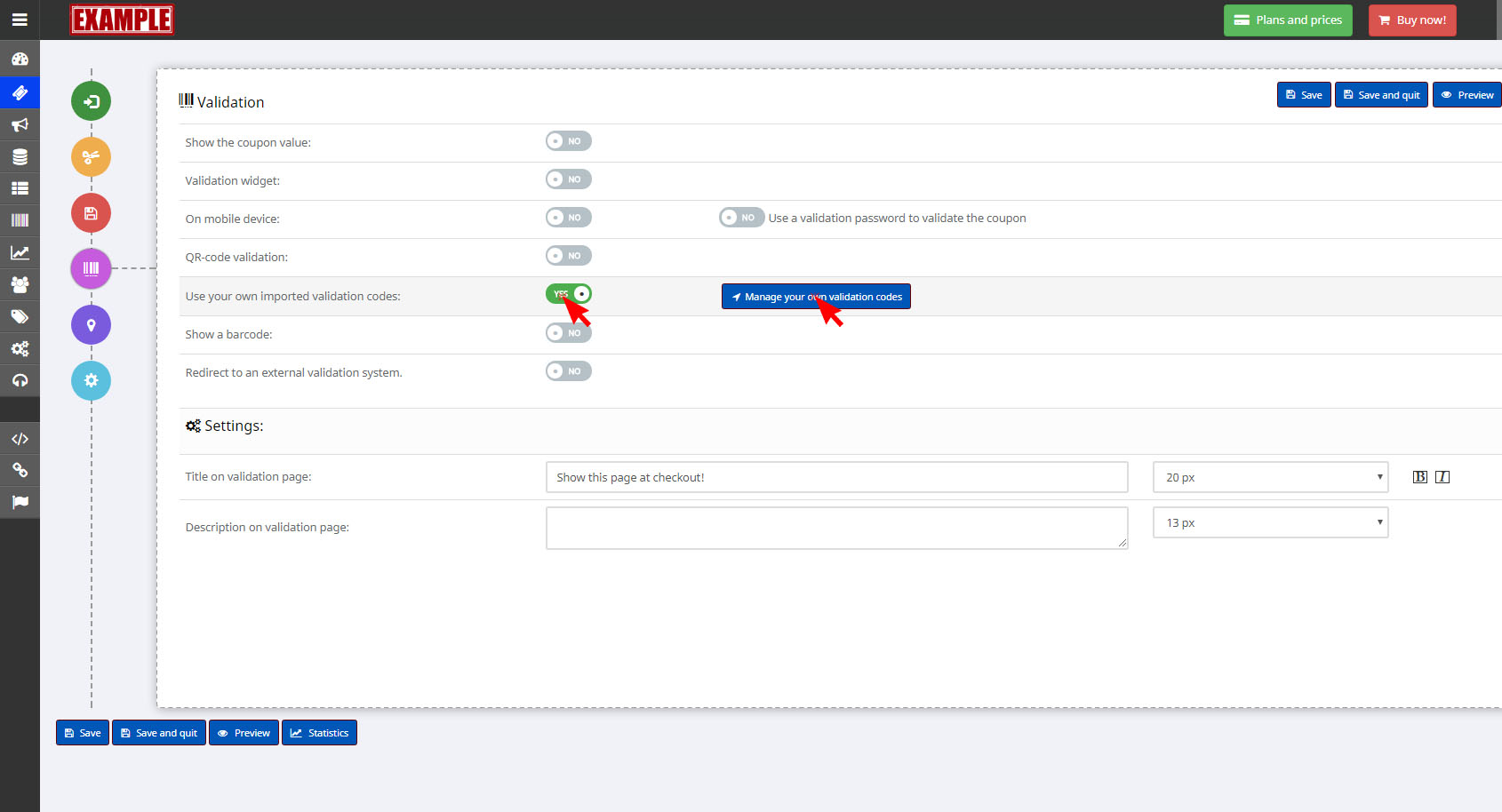Open the database stack icon in sidebar
Image resolution: width=1502 pixels, height=812 pixels.
[x=20, y=157]
